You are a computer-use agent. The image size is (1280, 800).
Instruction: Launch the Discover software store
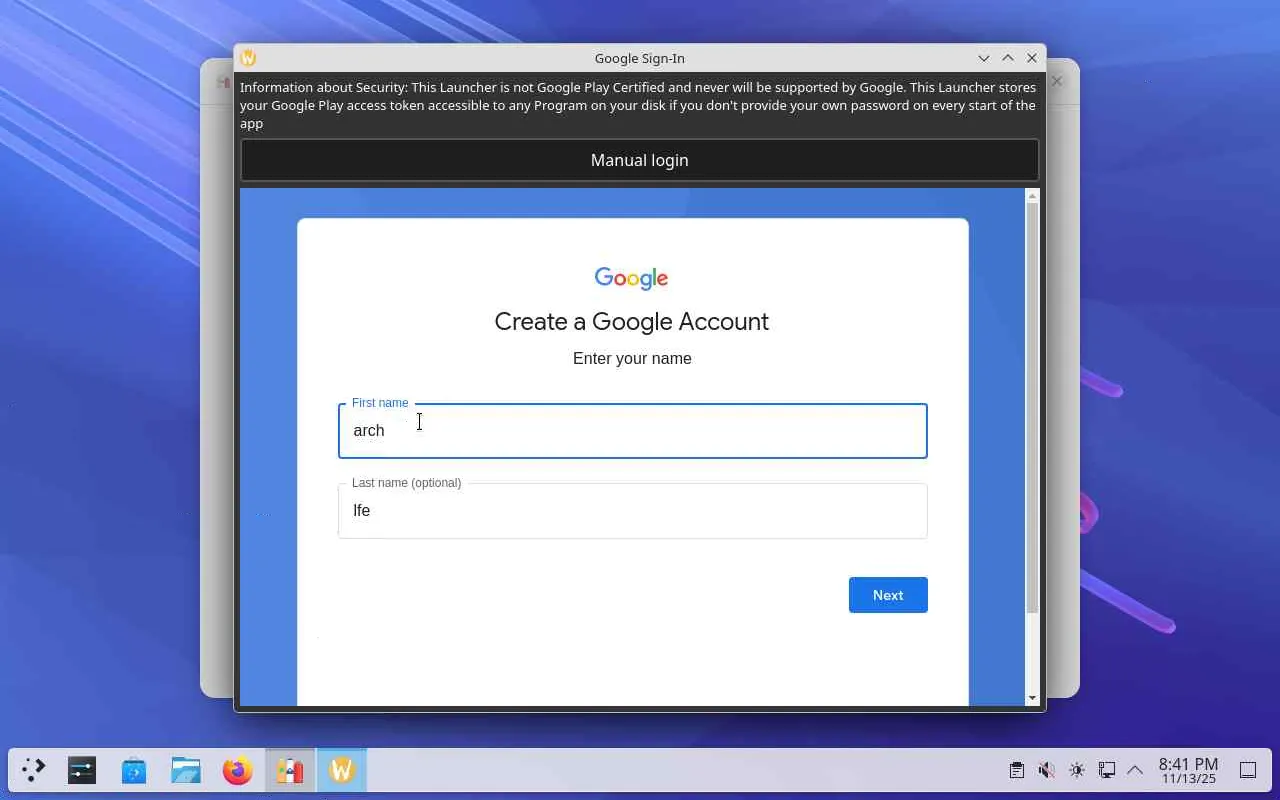tap(134, 770)
